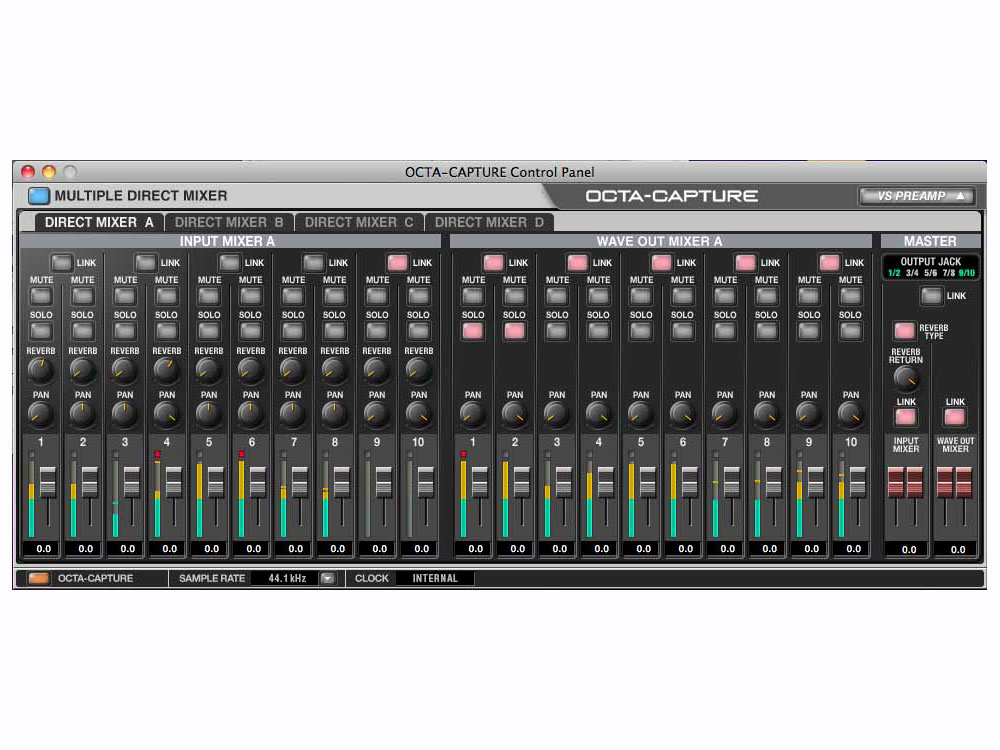Viewport: 1000px width, 750px height.
Task: Disable LINK for wave out channels 3/4
Action: point(577,262)
